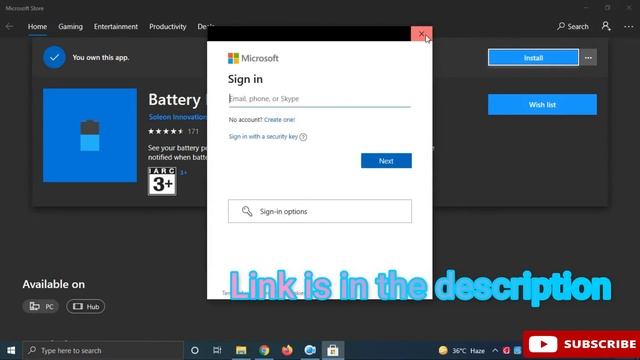Open Sign-in options
This screenshot has height=360, width=640.
coord(320,211)
